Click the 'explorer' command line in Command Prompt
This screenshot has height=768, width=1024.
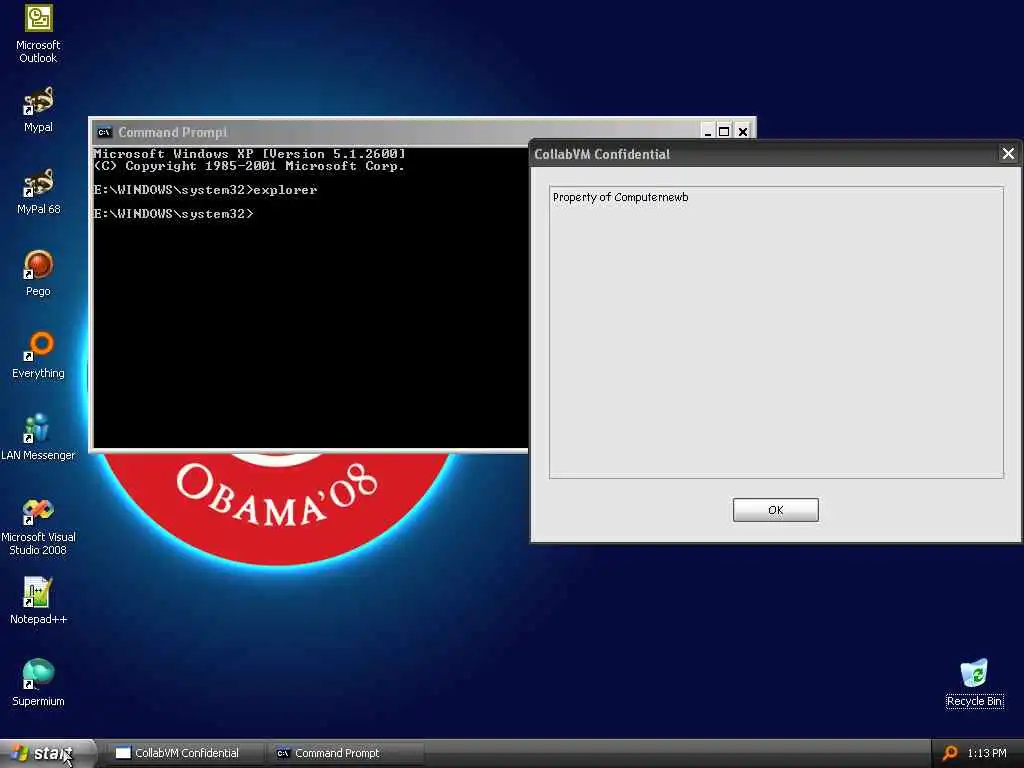(205, 190)
